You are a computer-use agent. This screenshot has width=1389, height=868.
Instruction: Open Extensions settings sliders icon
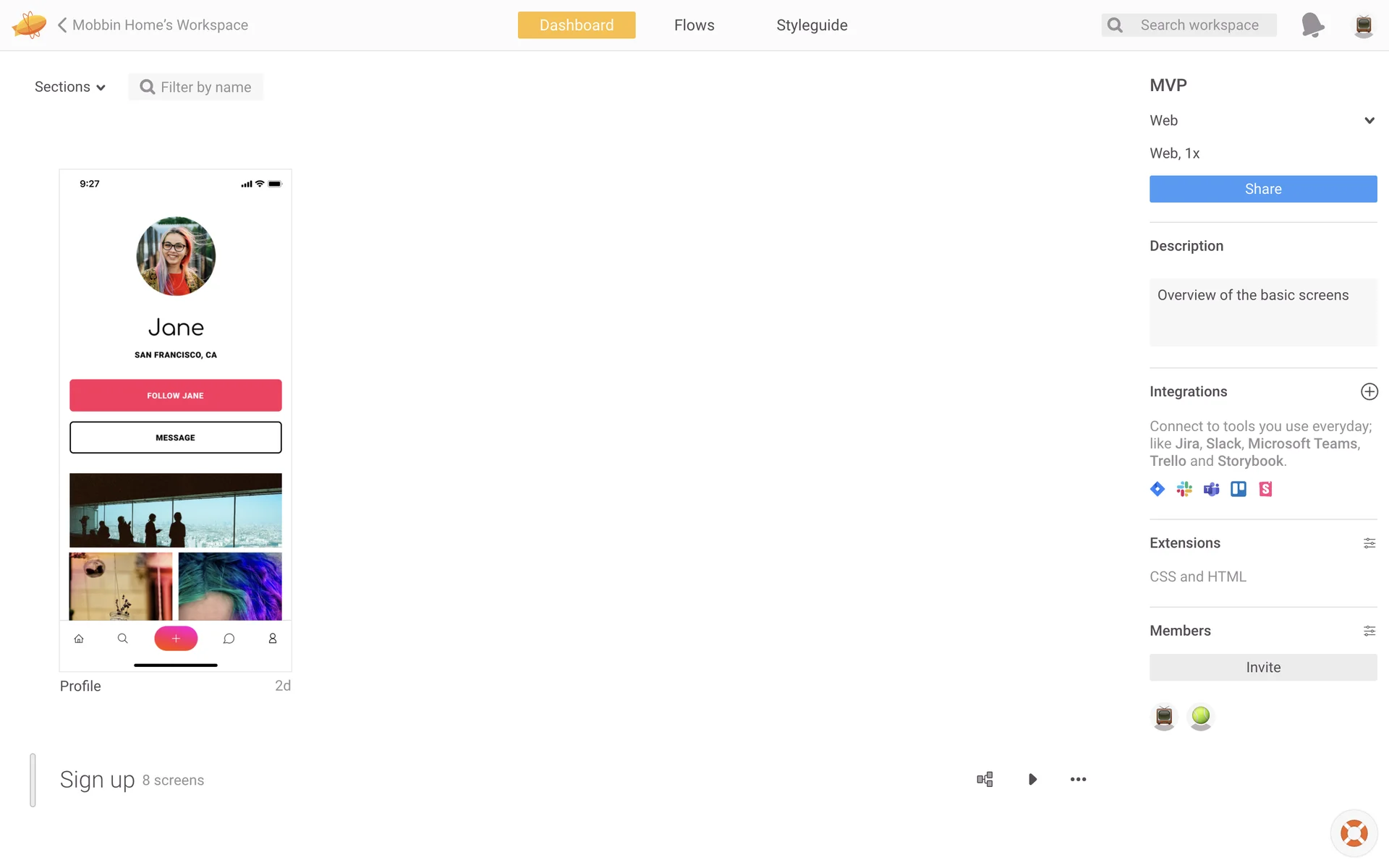pyautogui.click(x=1369, y=543)
